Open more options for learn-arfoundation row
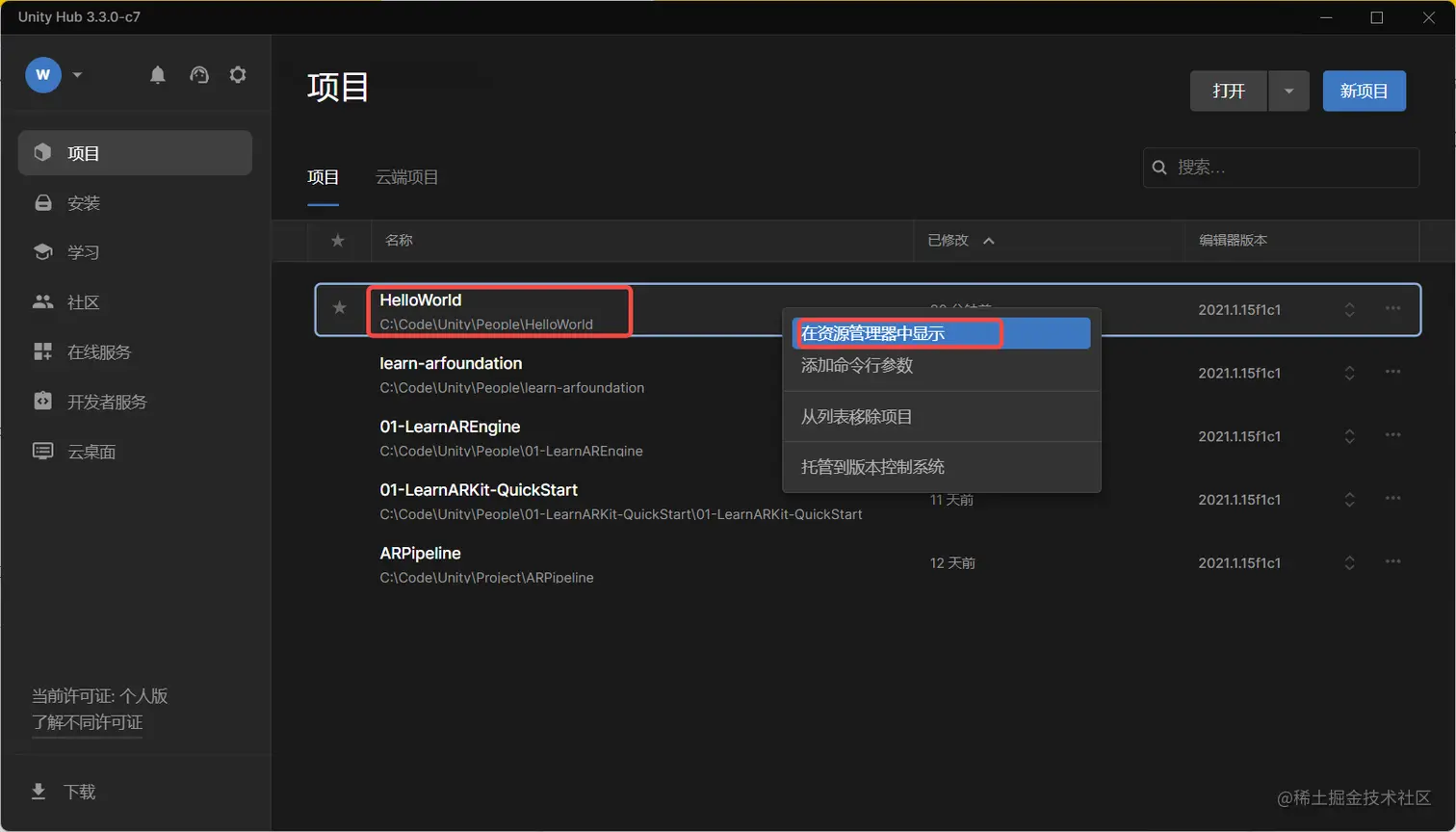The width and height of the screenshot is (1456, 832). tap(1392, 373)
